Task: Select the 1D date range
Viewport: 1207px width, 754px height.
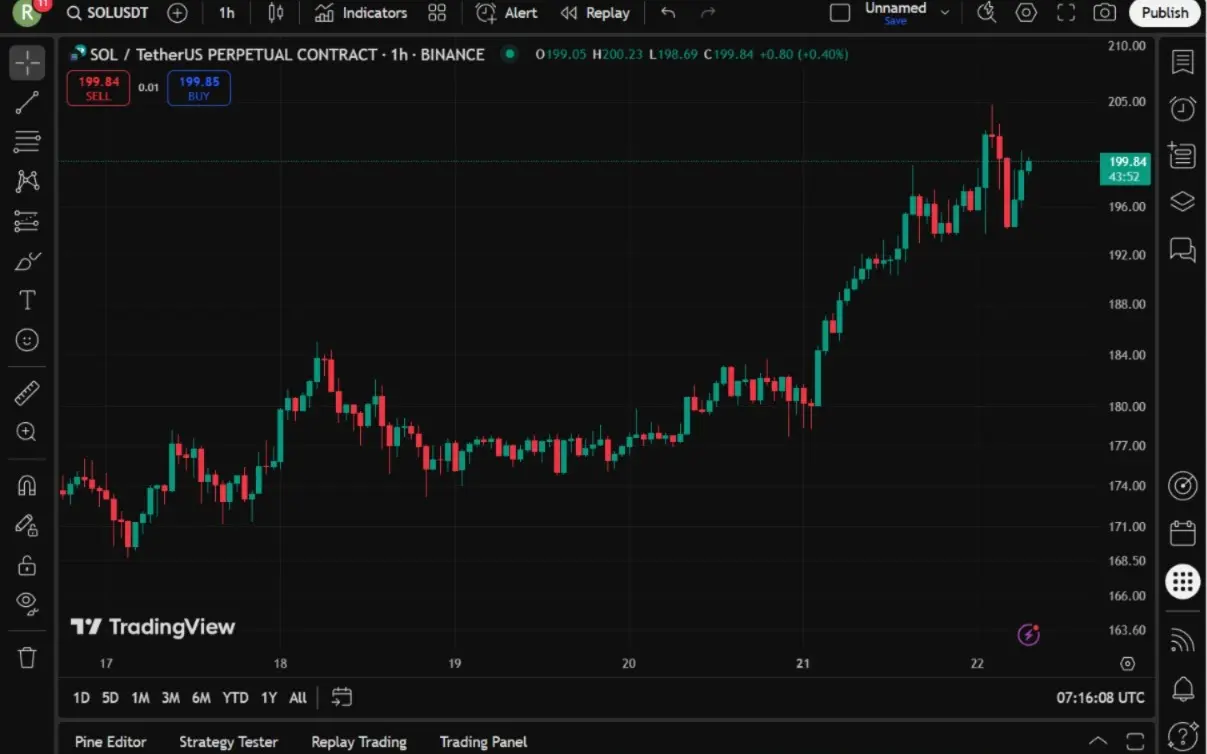Action: [x=81, y=698]
